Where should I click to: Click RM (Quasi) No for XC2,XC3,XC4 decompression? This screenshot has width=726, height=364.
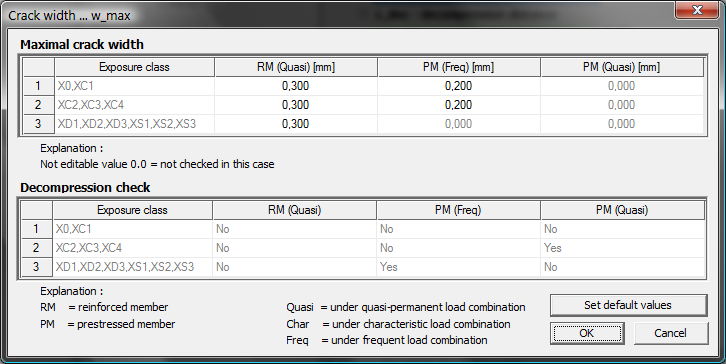point(294,248)
